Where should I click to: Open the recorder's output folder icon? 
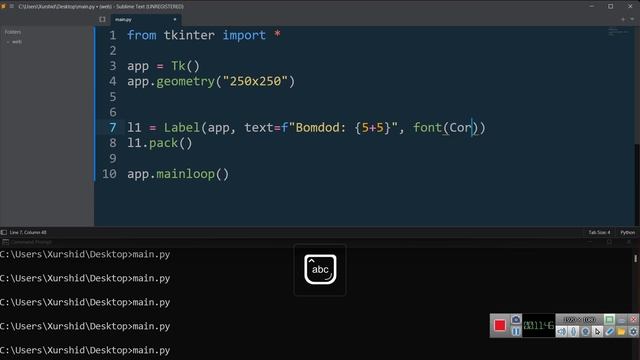coord(621,331)
